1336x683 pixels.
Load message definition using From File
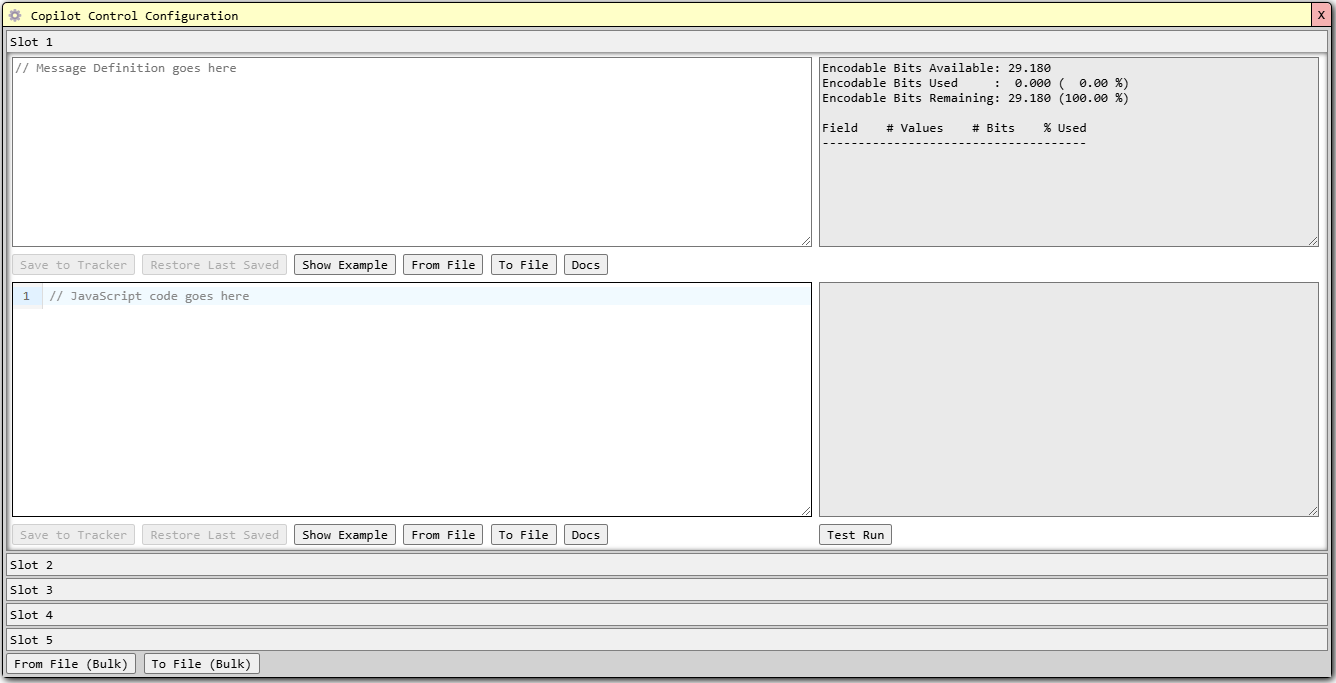coord(443,265)
